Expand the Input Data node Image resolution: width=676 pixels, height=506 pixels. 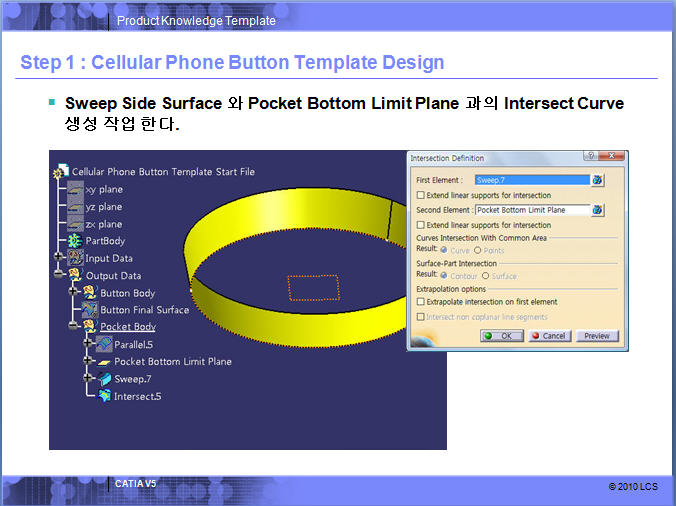tap(60, 258)
